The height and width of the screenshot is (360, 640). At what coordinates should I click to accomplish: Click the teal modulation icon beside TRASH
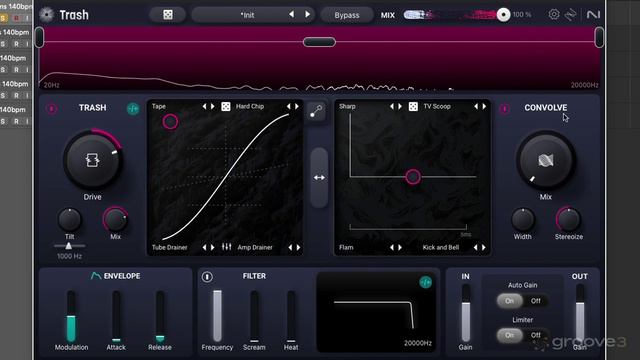click(133, 108)
